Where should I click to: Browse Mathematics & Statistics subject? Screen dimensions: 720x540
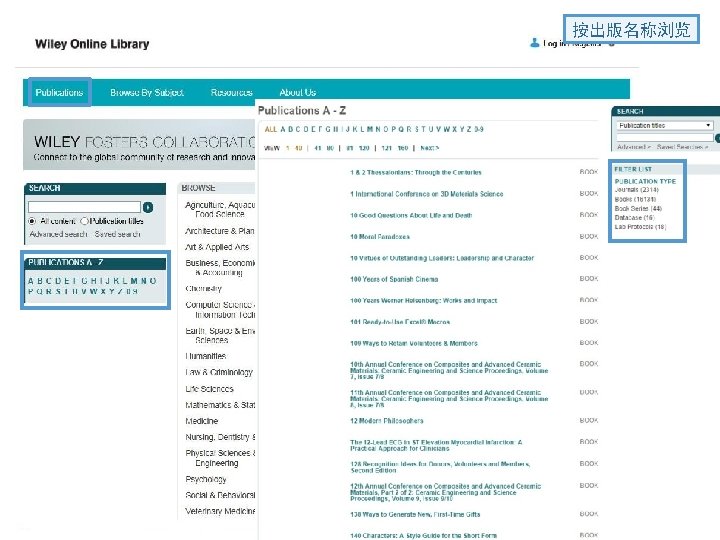220,405
